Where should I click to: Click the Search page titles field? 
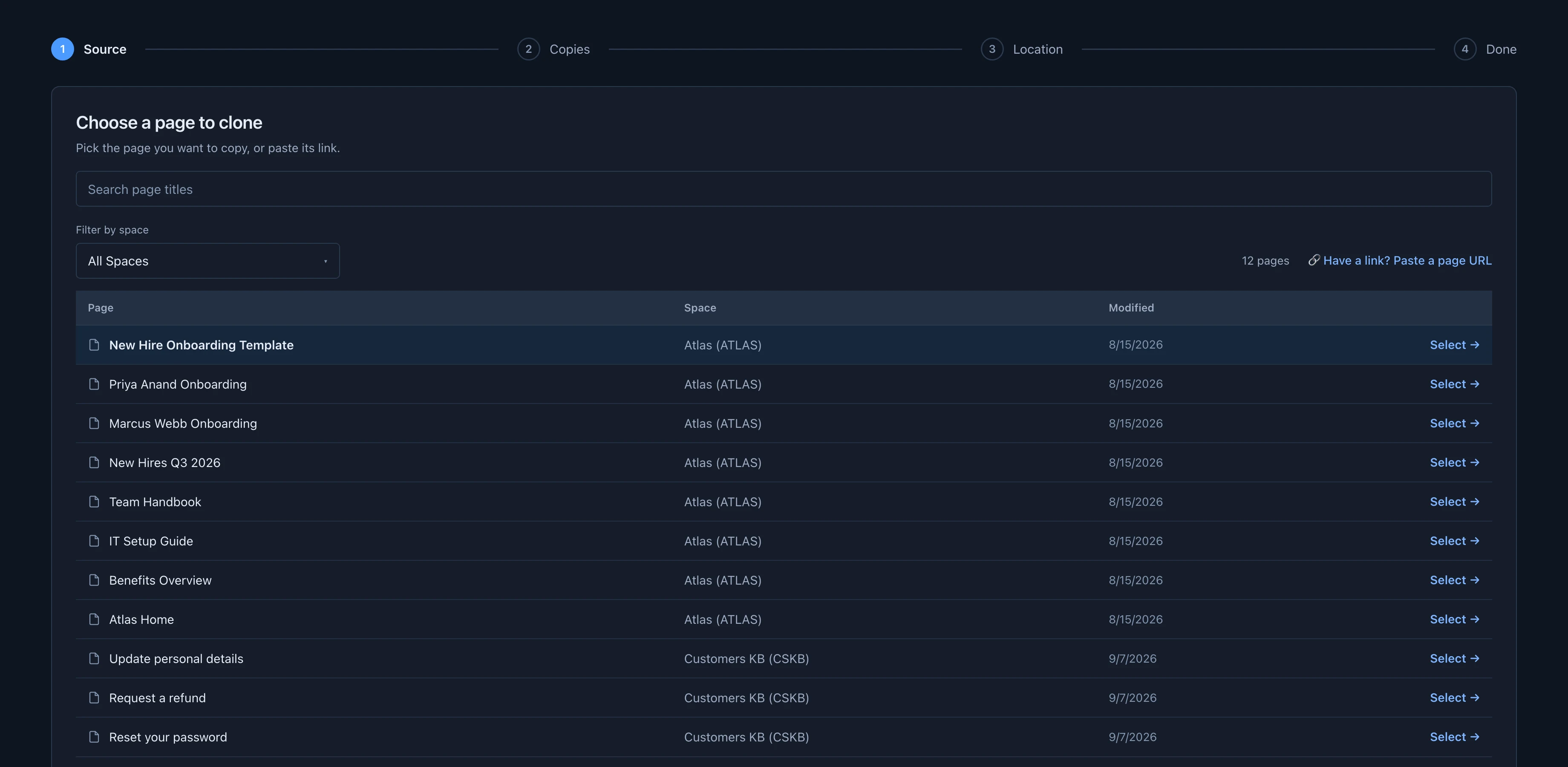coord(784,189)
